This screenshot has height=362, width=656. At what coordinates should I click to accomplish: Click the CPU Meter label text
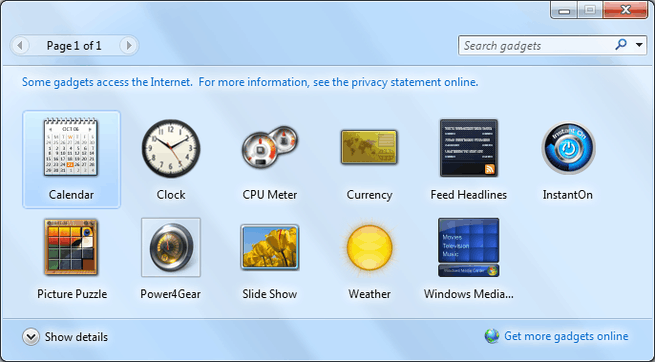270,195
